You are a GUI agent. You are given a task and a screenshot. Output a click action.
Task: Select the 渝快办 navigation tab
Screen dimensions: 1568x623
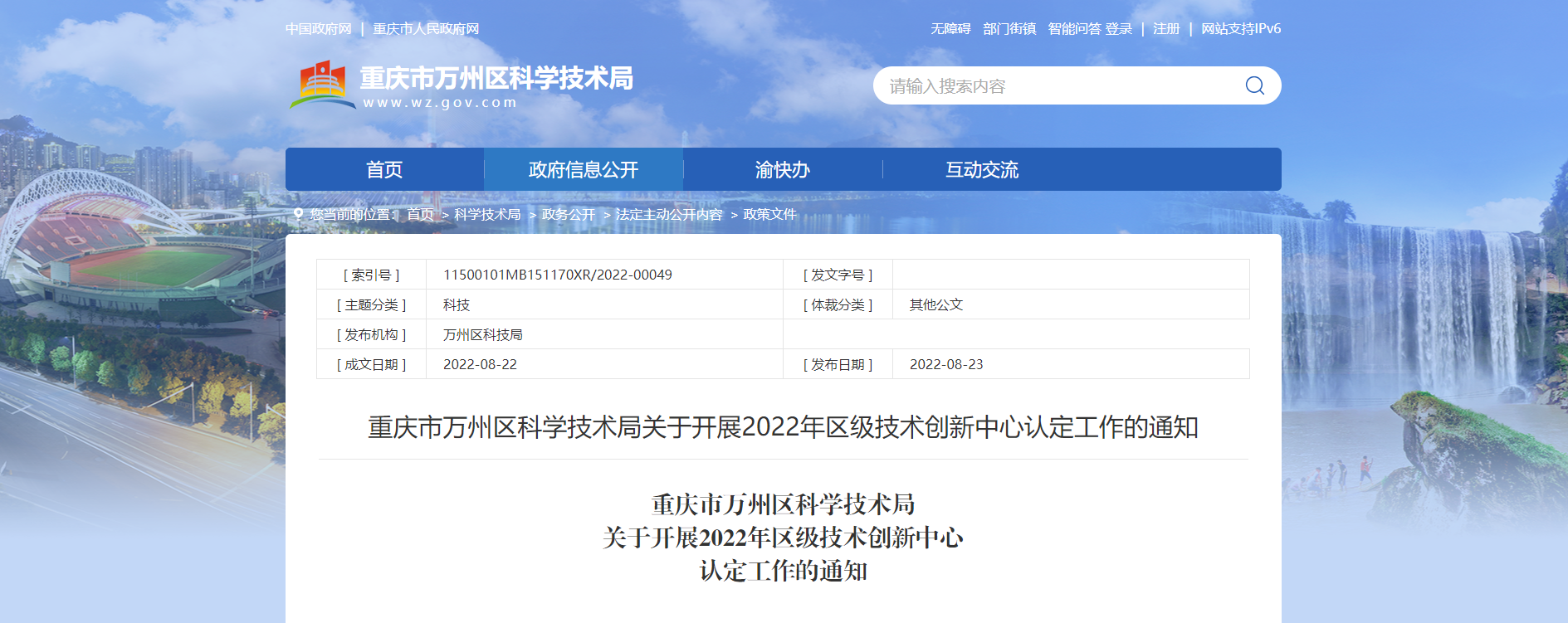782,170
